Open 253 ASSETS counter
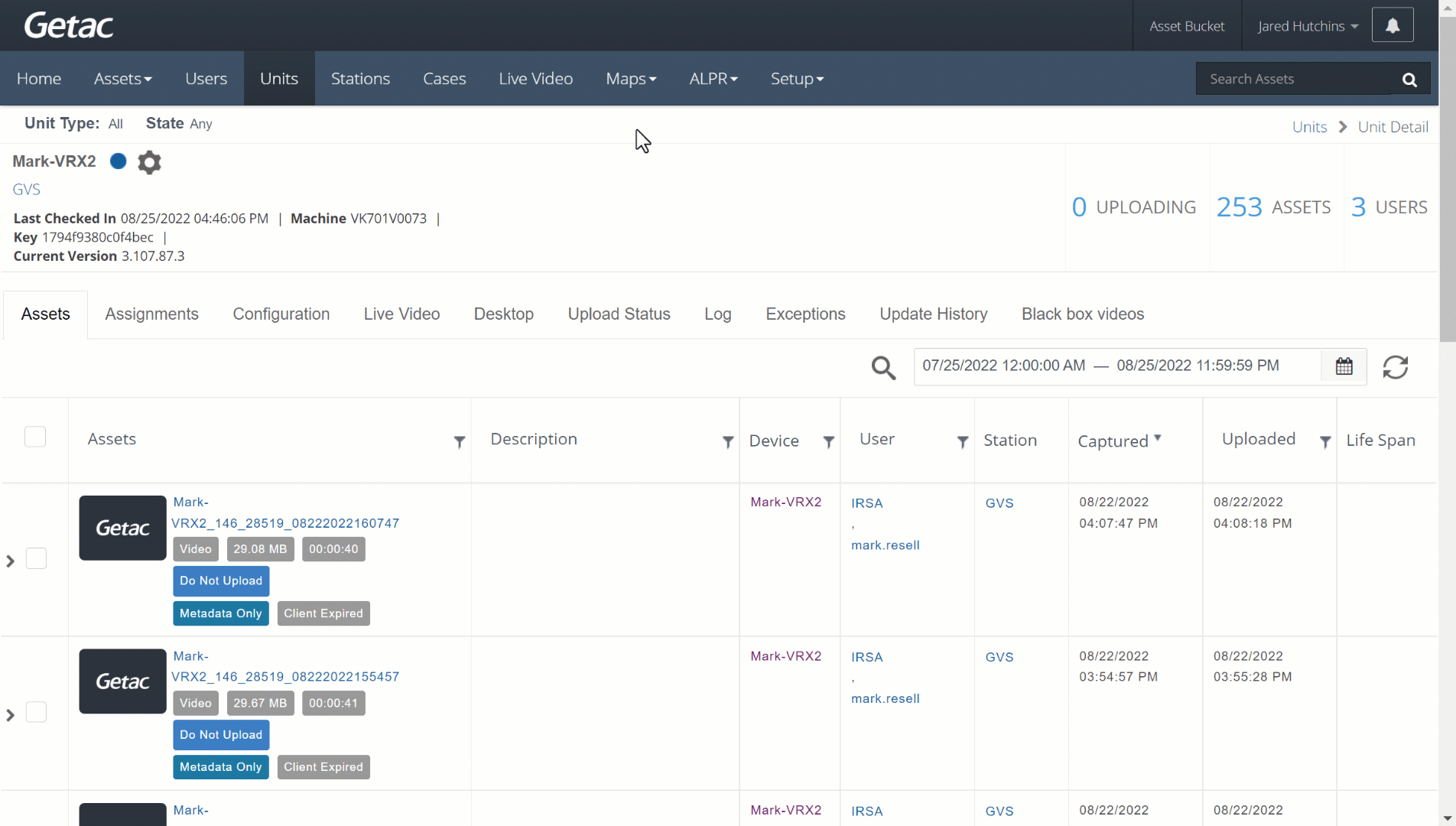Image resolution: width=1456 pixels, height=826 pixels. pos(1273,207)
